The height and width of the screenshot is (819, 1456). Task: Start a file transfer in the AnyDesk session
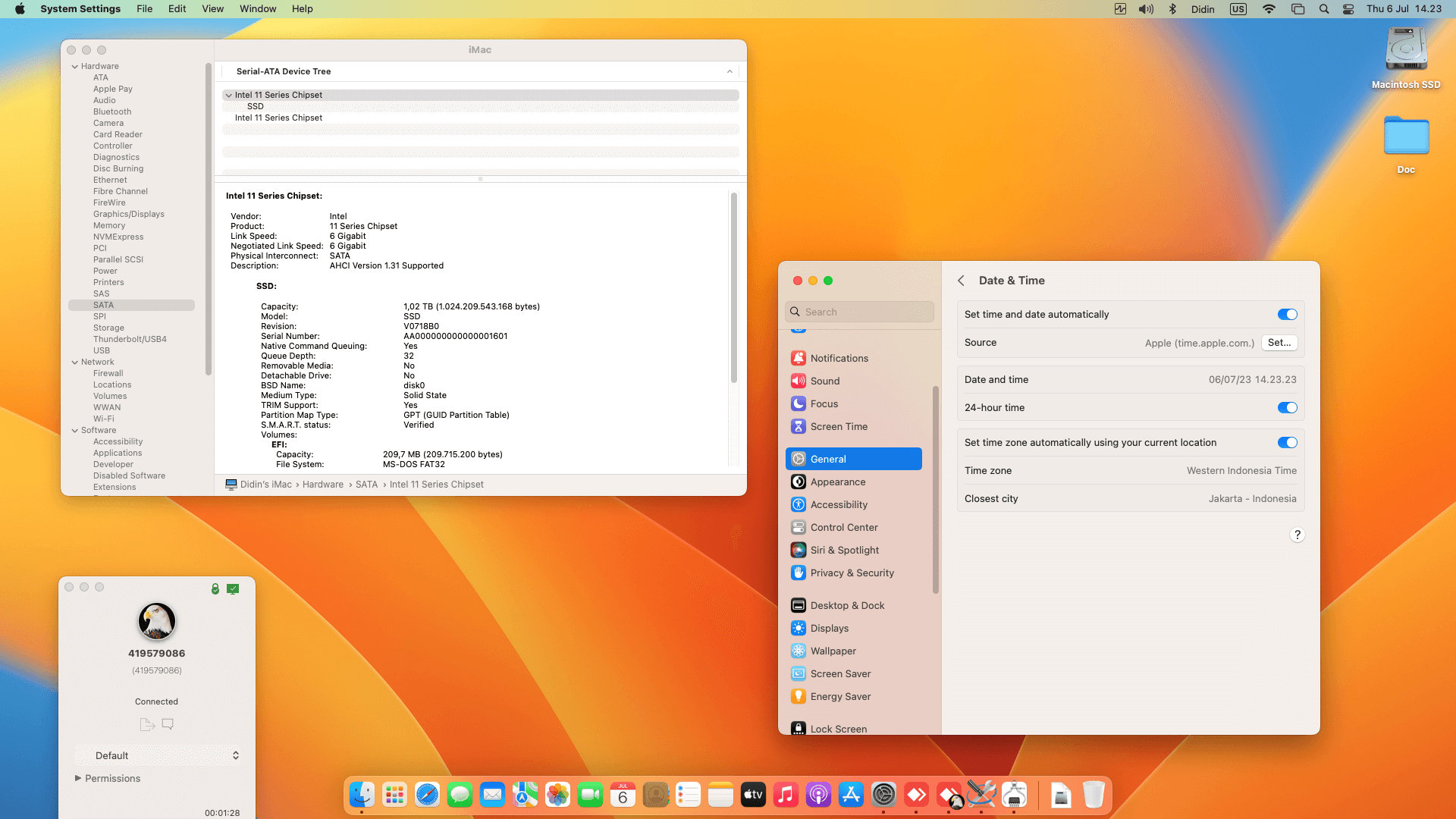pos(146,724)
